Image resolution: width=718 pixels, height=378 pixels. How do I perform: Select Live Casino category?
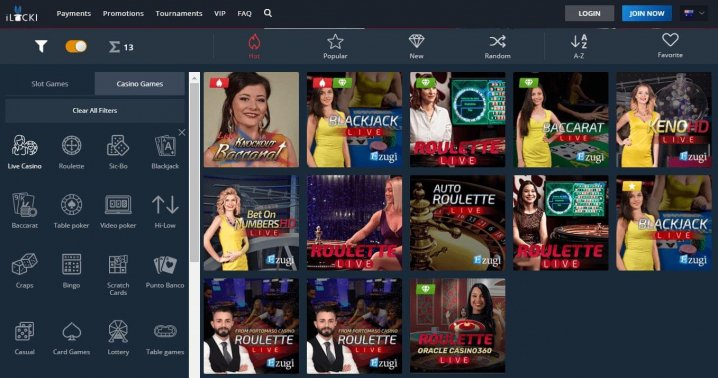coord(25,152)
